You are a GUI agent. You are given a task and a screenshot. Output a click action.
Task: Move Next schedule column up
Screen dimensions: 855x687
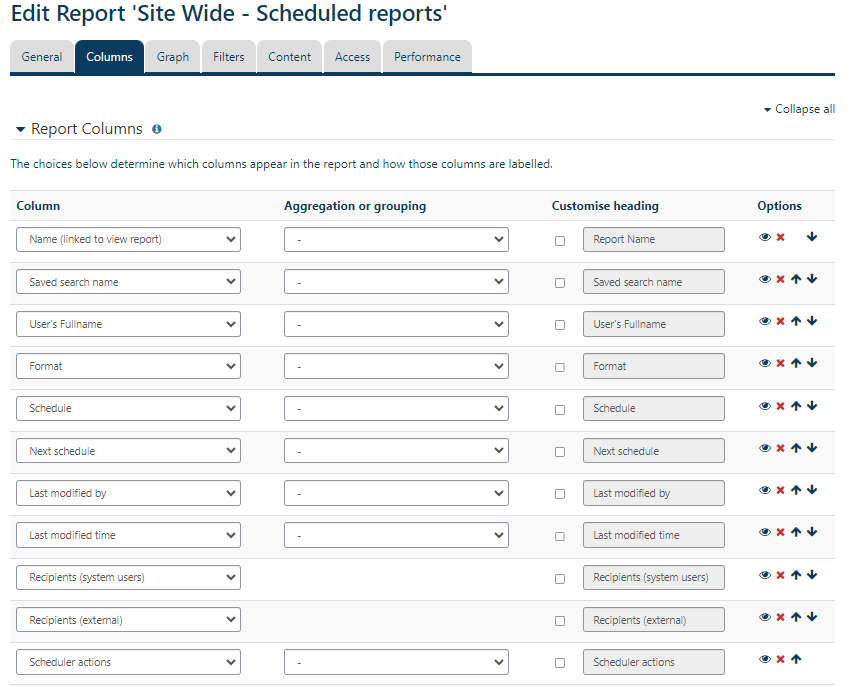(x=796, y=449)
